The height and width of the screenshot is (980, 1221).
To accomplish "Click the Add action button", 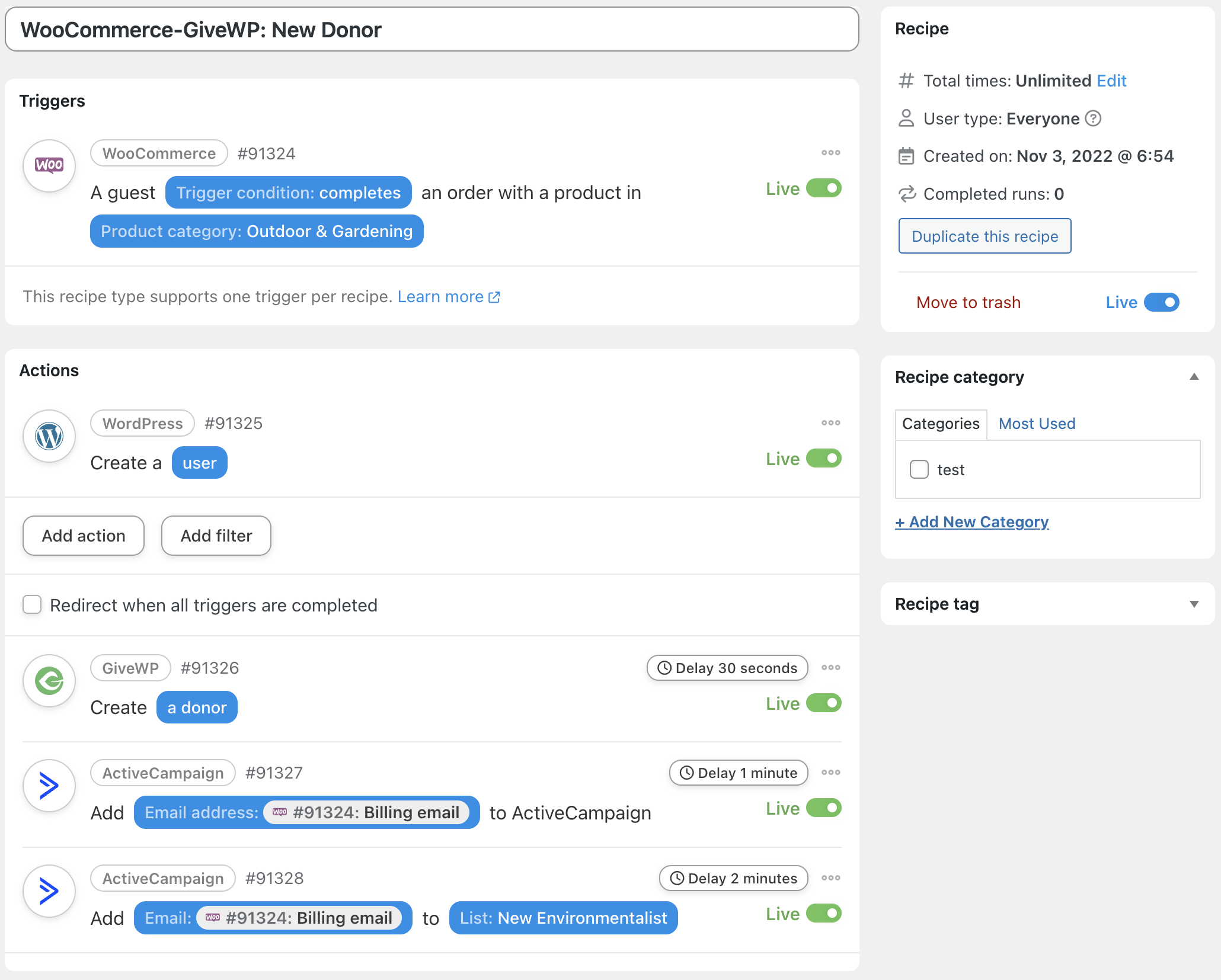I will tap(84, 536).
